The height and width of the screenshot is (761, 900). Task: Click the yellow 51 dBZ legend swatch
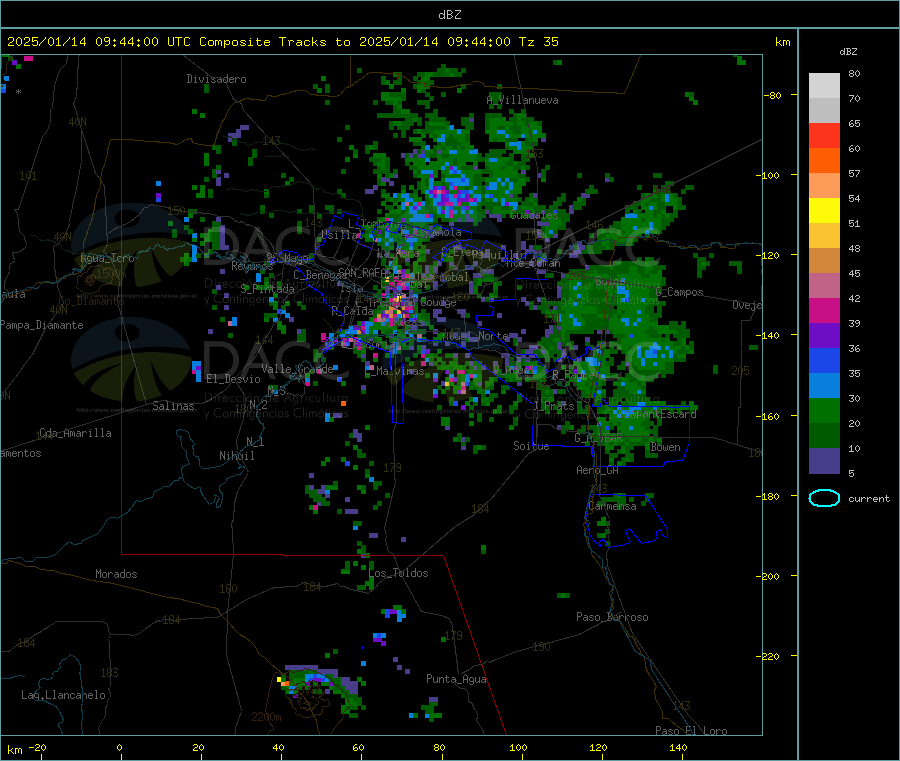click(x=824, y=211)
